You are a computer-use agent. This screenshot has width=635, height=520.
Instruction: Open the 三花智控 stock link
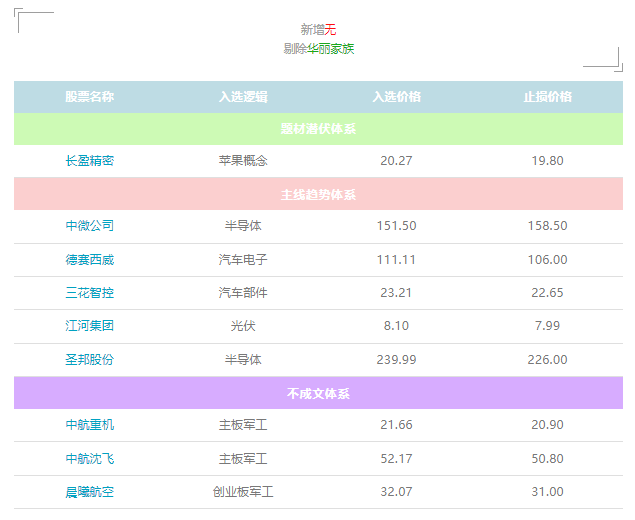(x=89, y=293)
